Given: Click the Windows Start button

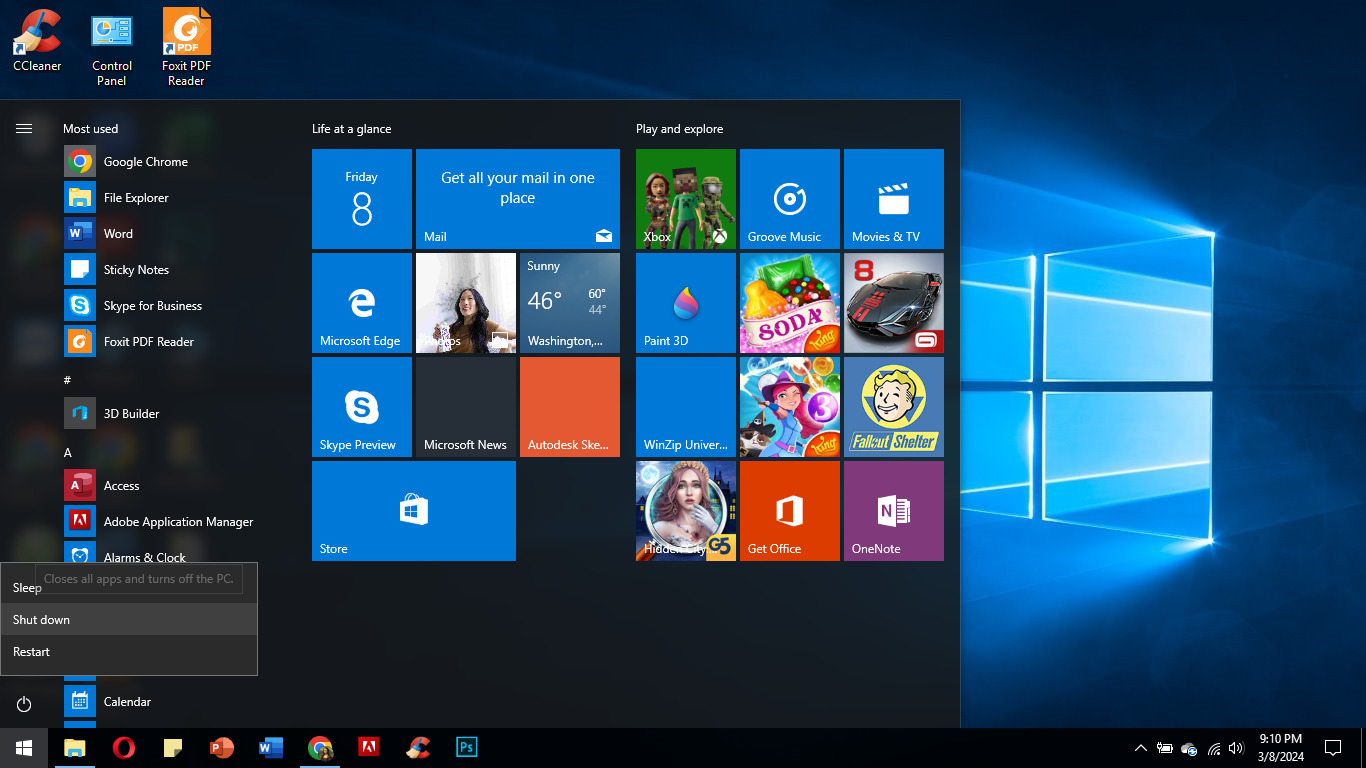Looking at the screenshot, I should [24, 747].
